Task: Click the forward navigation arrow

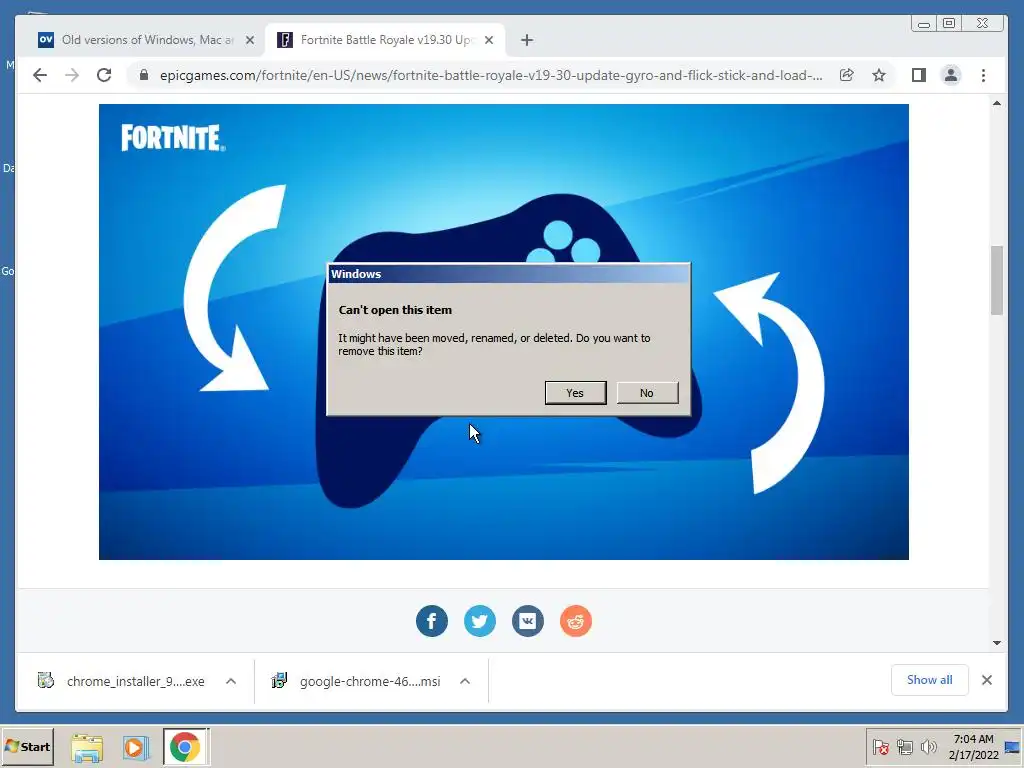Action: click(72, 75)
